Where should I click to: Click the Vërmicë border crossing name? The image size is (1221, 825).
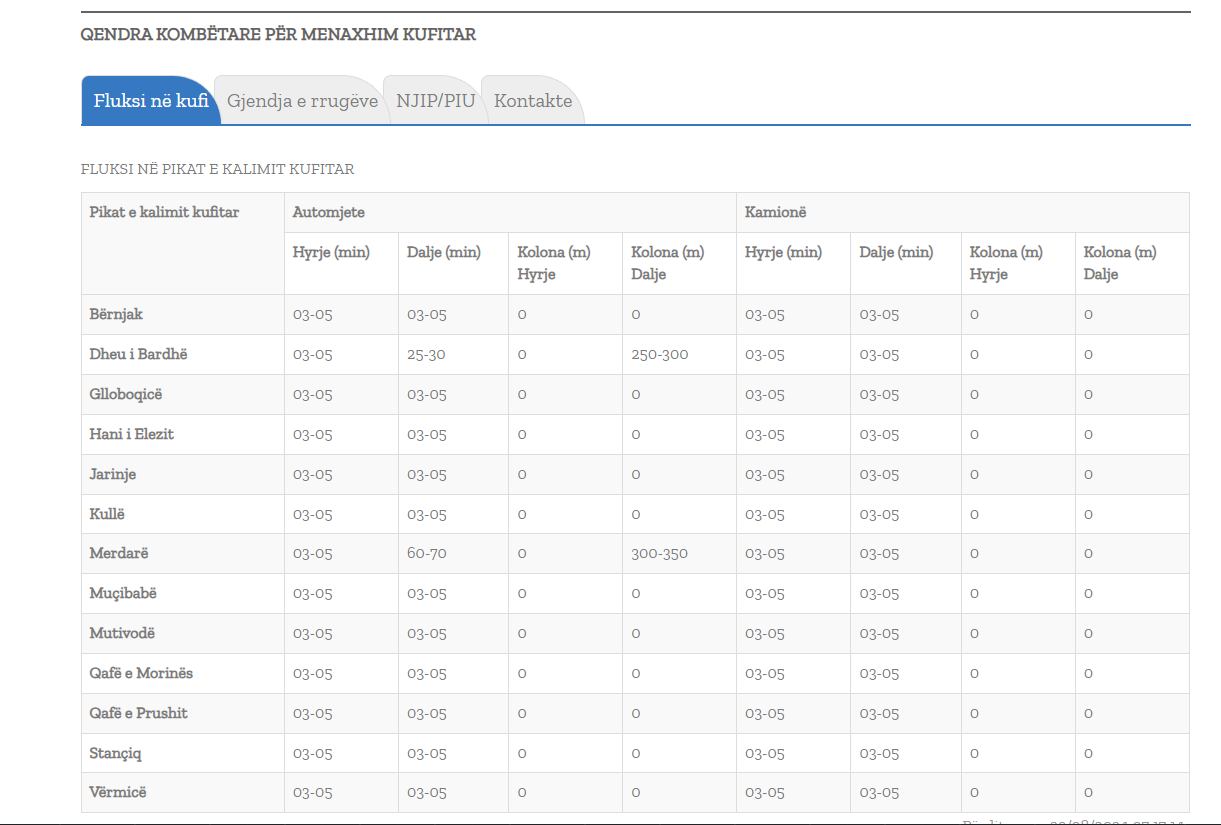point(118,792)
